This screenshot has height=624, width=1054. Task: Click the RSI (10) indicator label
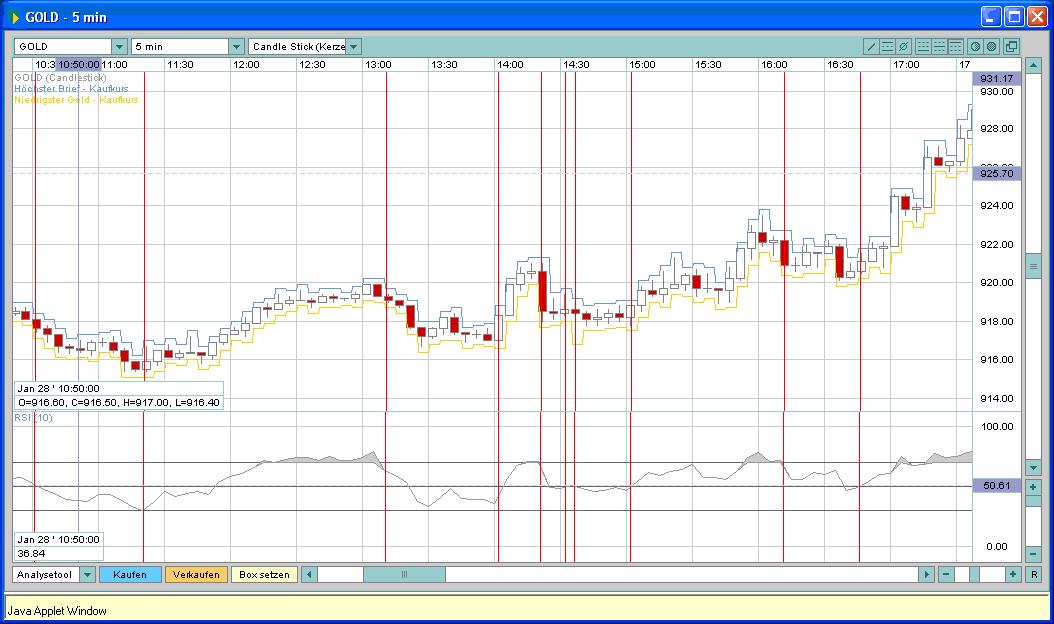pos(33,418)
